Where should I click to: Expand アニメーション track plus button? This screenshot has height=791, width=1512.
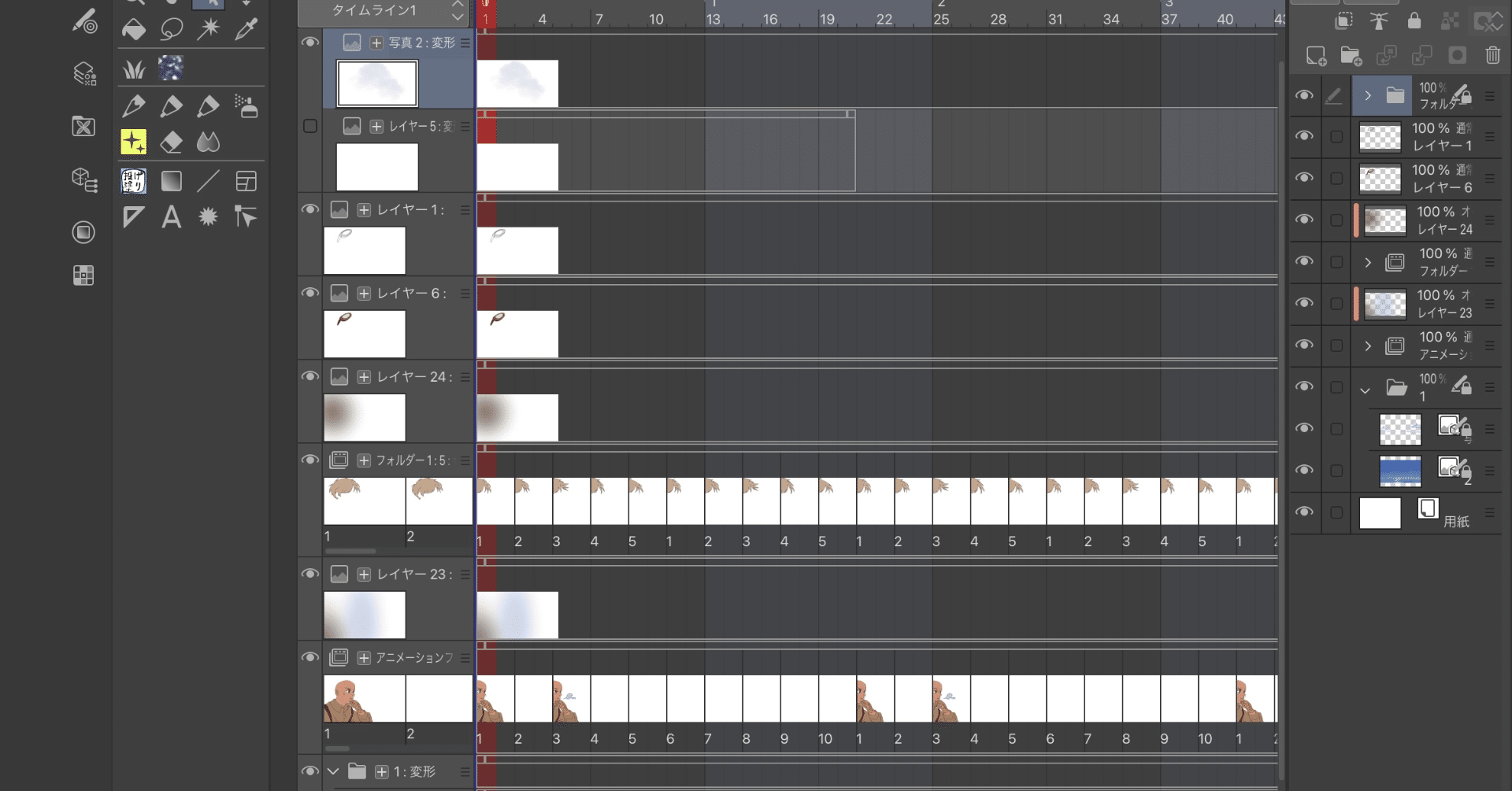coord(364,658)
